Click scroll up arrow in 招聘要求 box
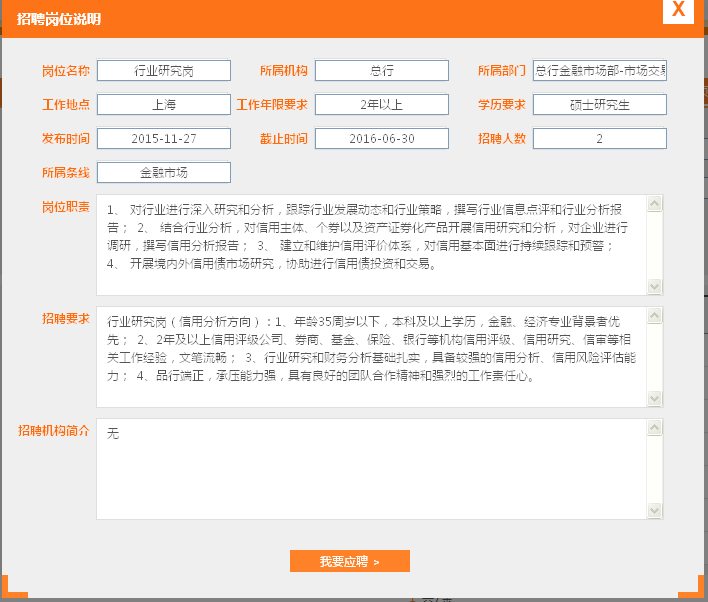This screenshot has width=708, height=602. point(655,316)
